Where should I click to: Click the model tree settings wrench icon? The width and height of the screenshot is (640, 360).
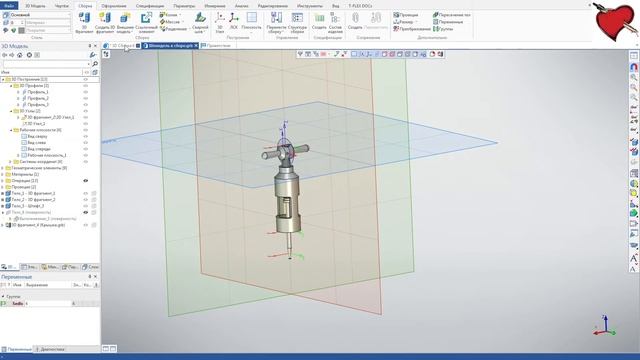(93, 55)
